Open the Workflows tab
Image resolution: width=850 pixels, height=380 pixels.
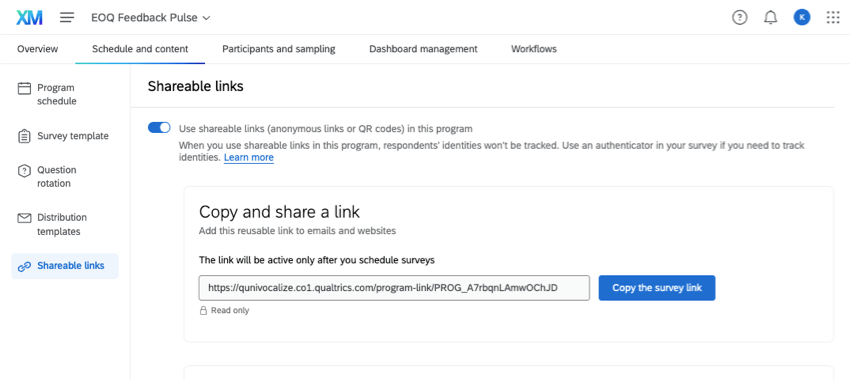coord(534,49)
